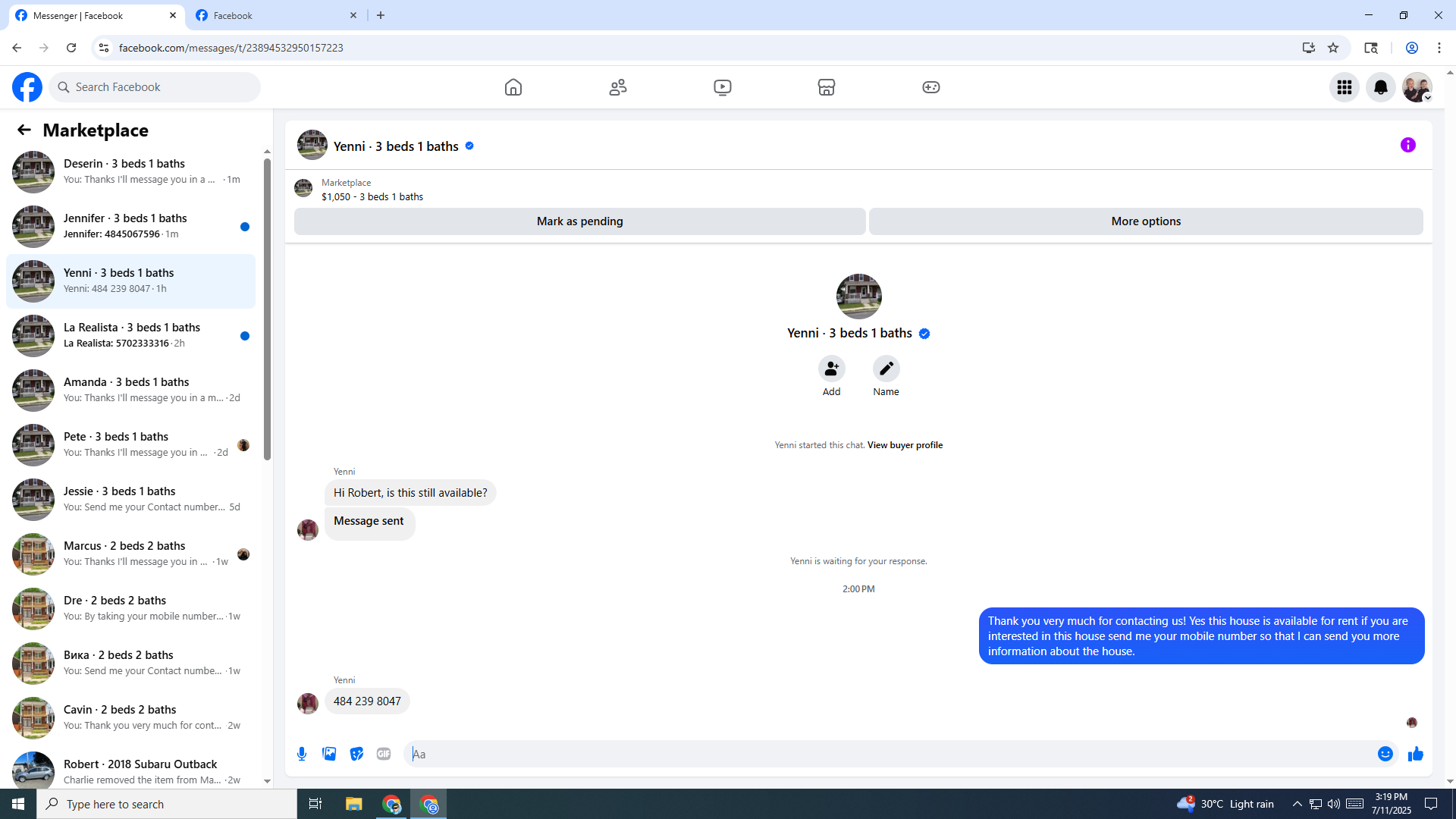Open the Chrome profile icon

pos(1412,48)
